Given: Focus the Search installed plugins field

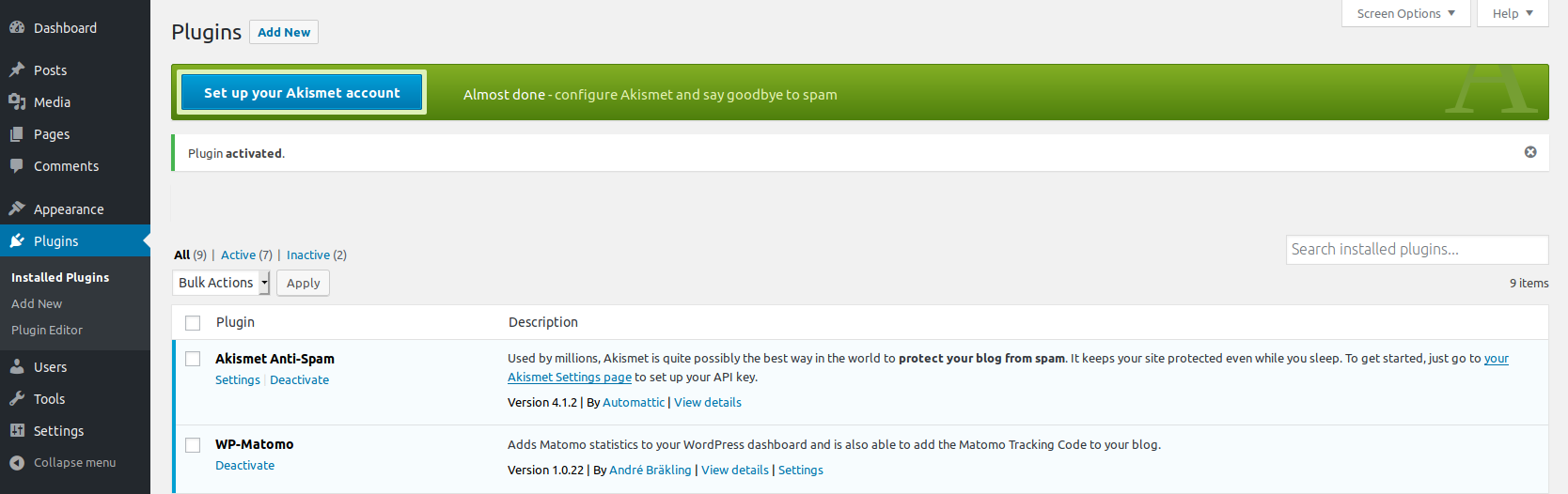Looking at the screenshot, I should 1416,250.
